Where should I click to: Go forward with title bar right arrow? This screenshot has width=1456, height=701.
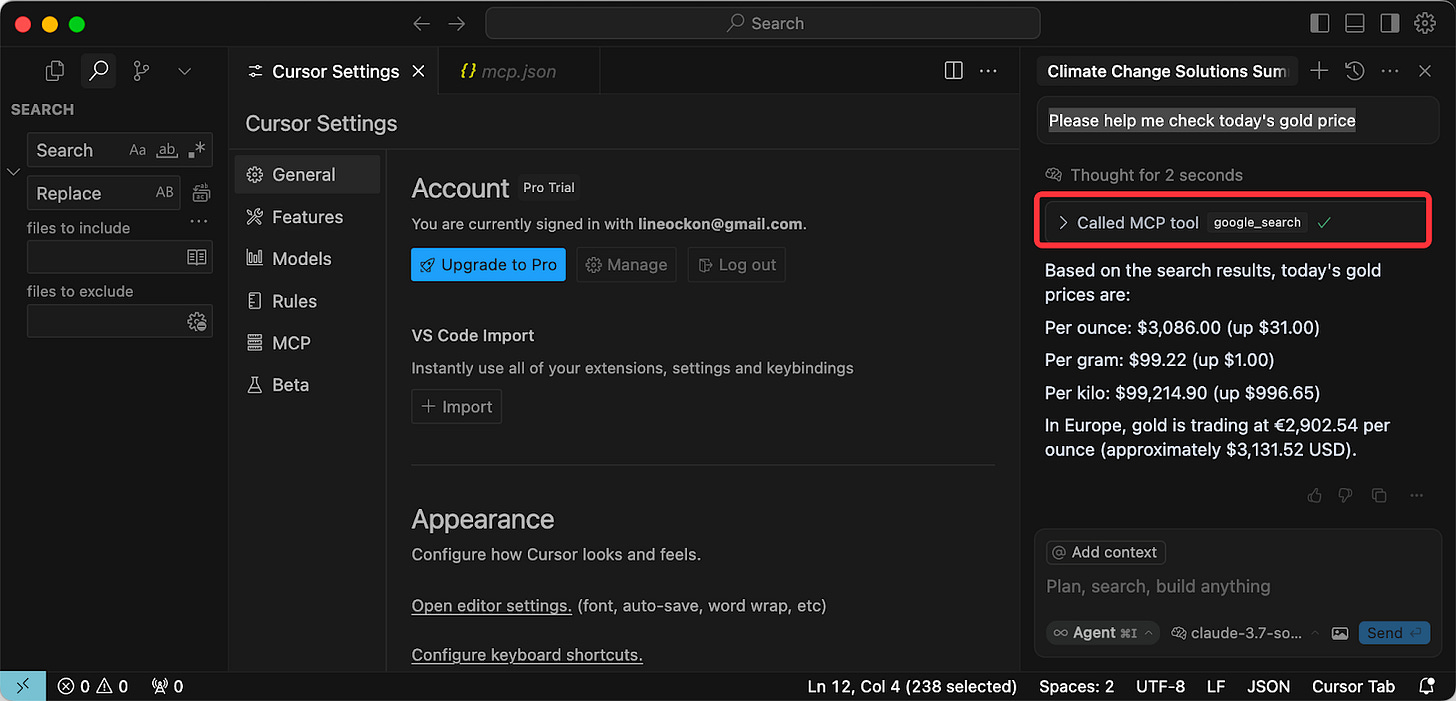pos(457,23)
